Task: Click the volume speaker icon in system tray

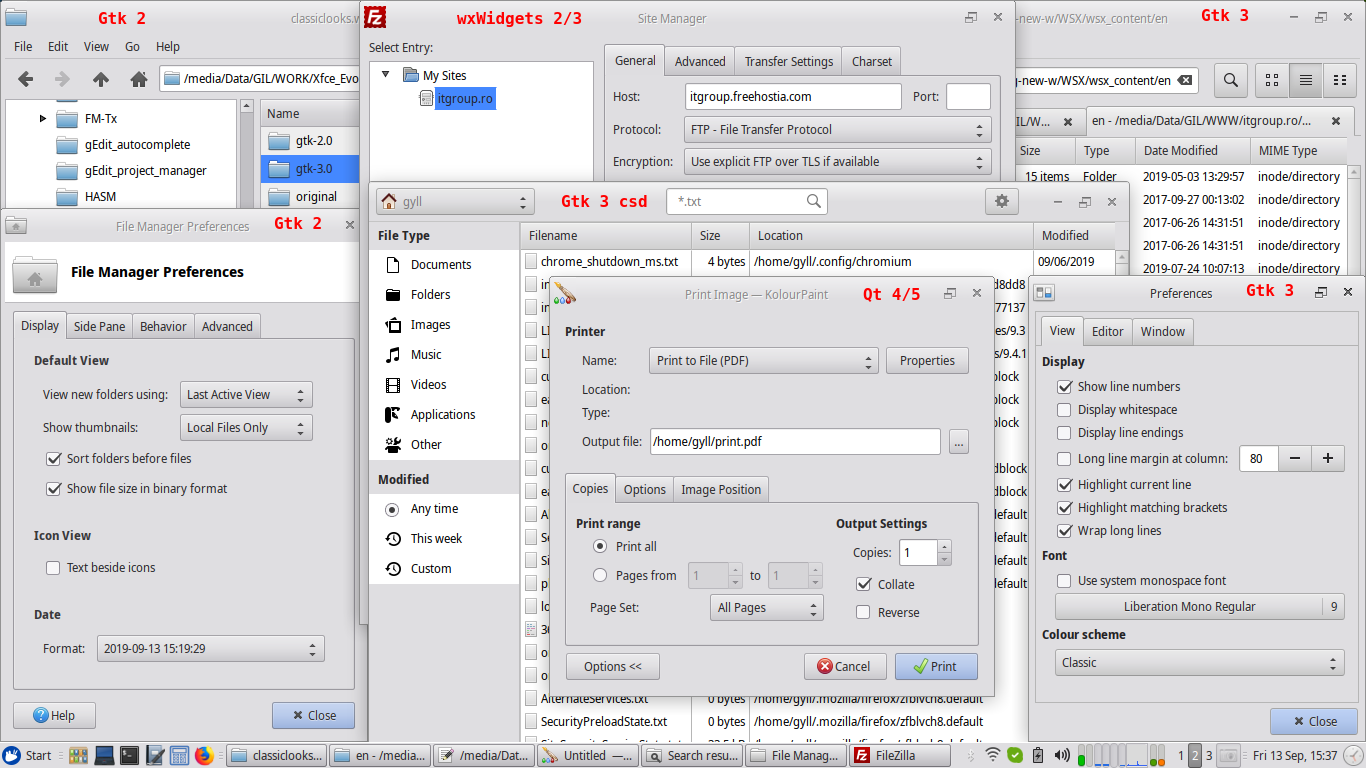Action: [x=1060, y=755]
